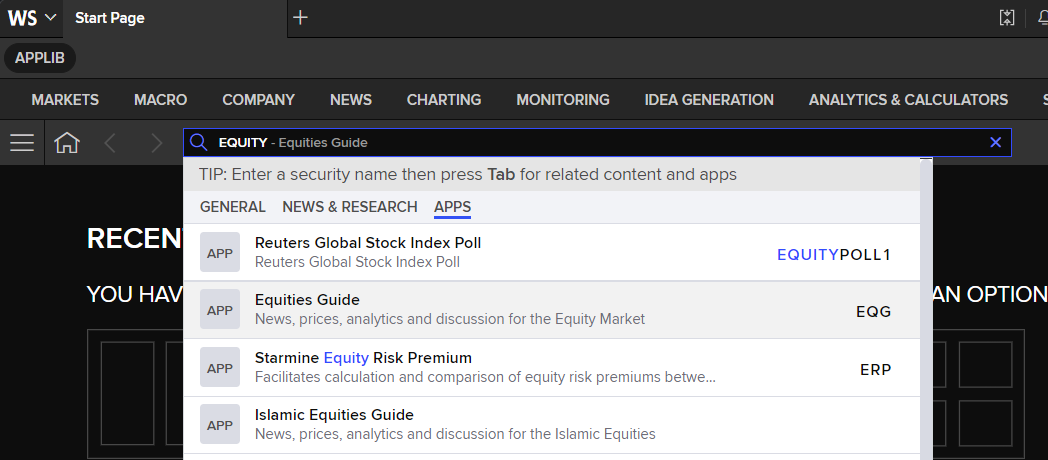Clear the search box with X
The image size is (1048, 460).
(x=995, y=142)
